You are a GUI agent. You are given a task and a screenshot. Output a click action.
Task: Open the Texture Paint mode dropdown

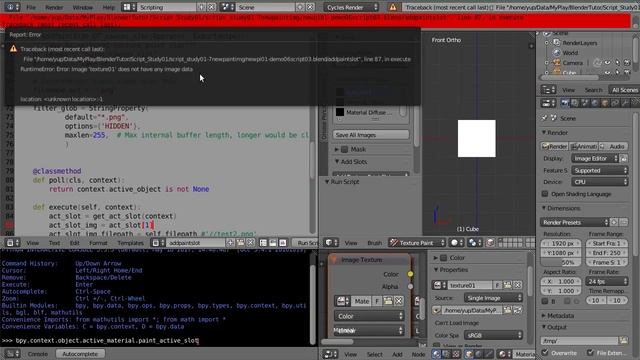417,243
